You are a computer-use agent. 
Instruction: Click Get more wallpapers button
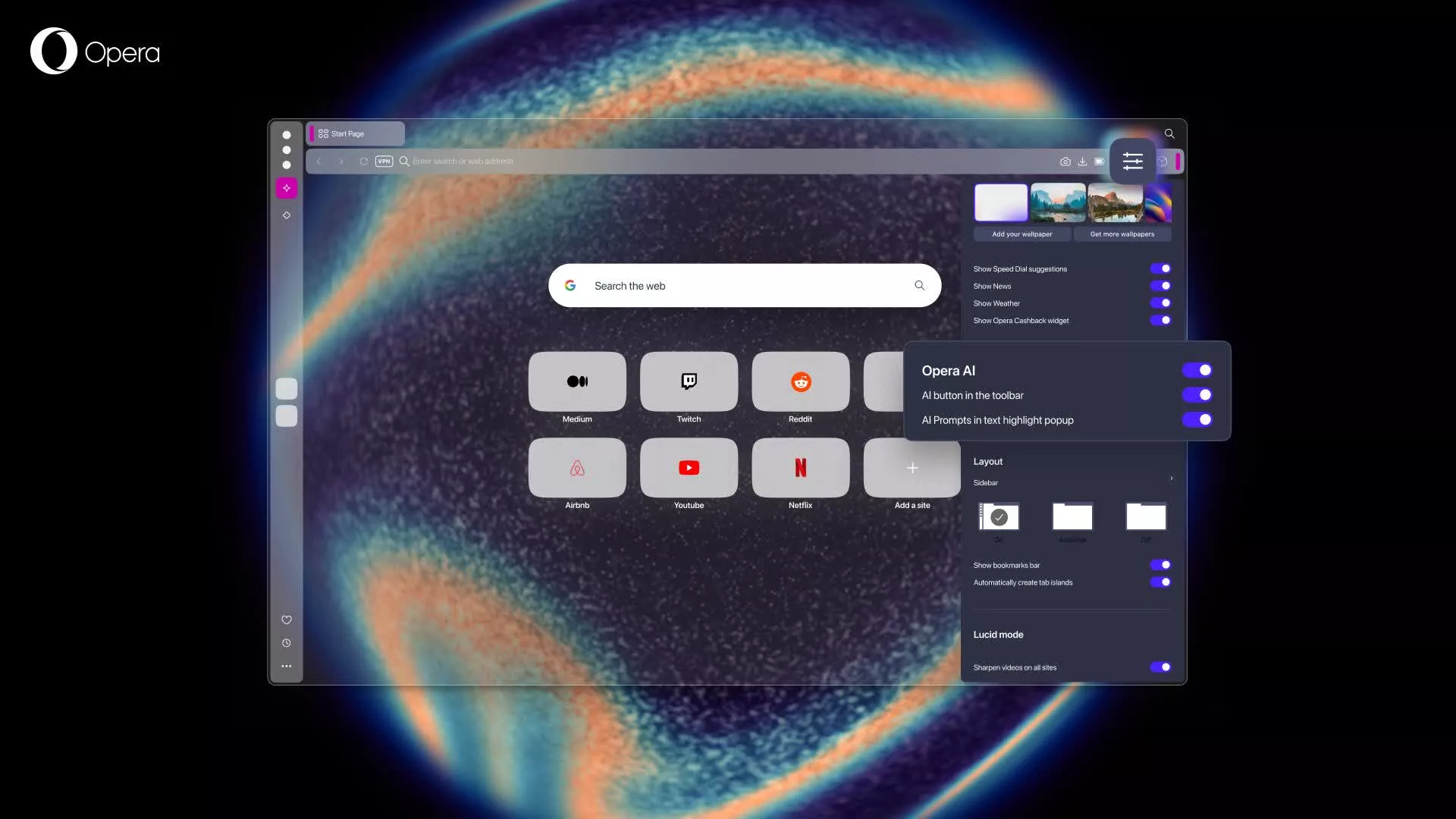pyautogui.click(x=1122, y=234)
